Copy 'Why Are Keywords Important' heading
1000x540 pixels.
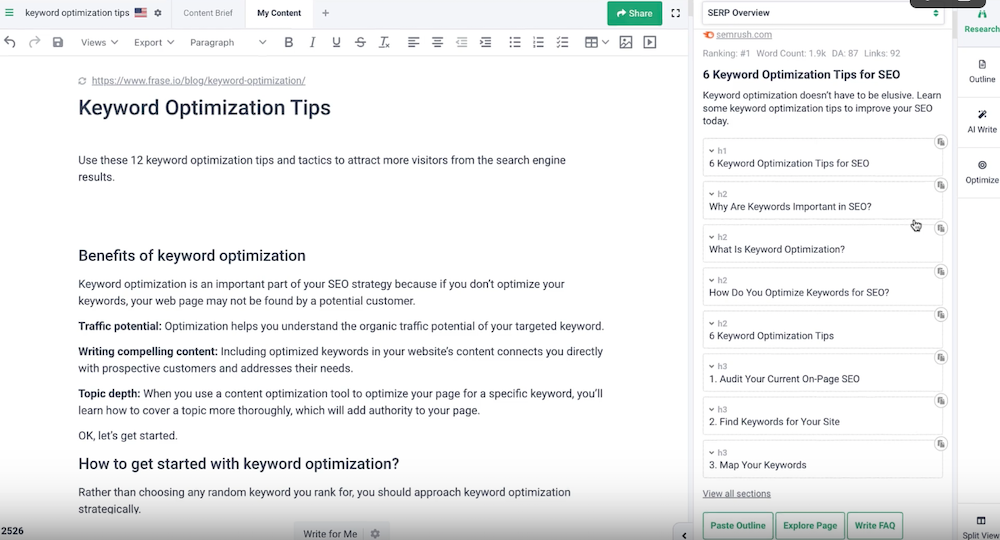point(941,185)
